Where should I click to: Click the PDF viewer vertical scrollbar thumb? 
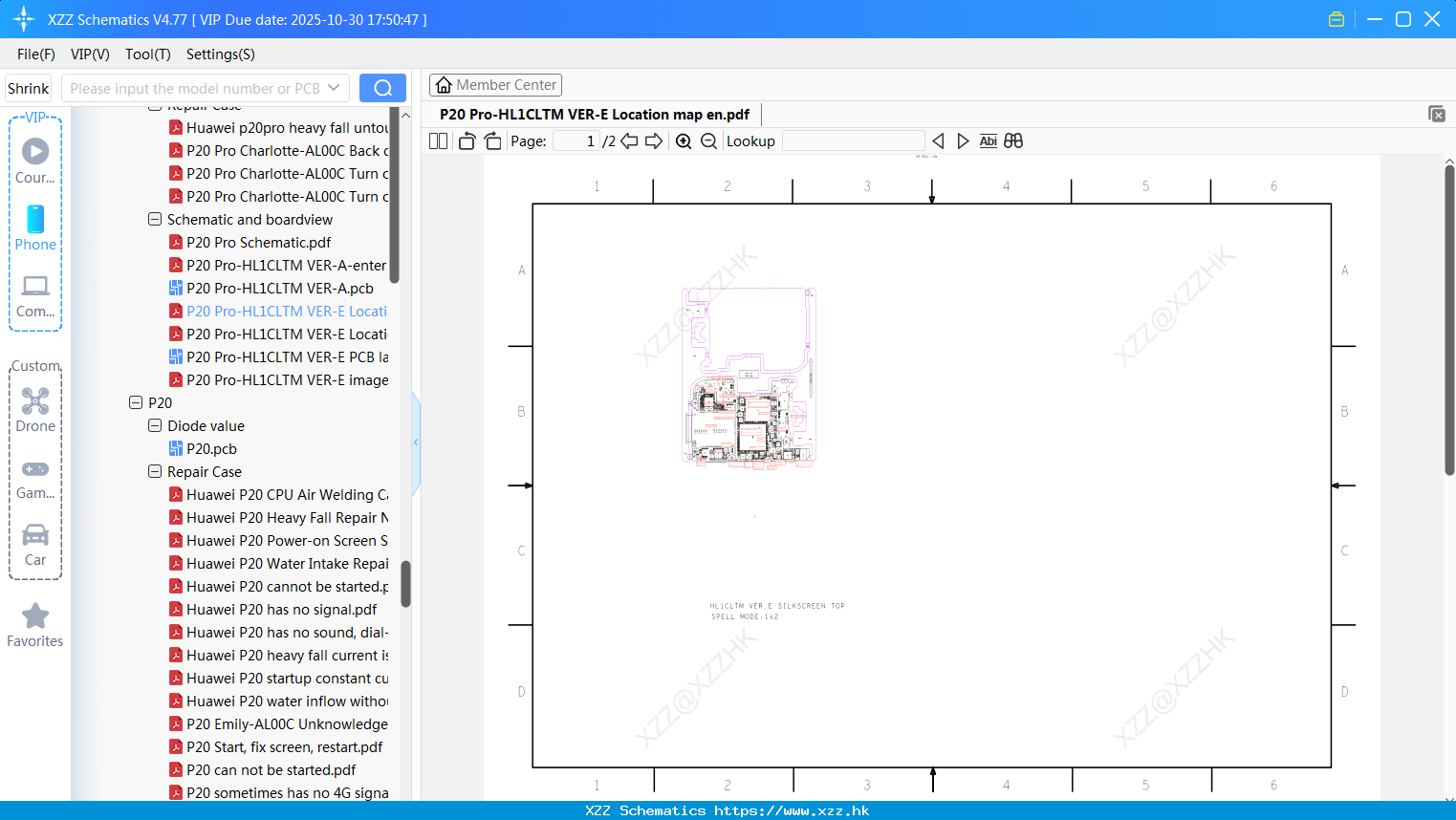pyautogui.click(x=1449, y=320)
